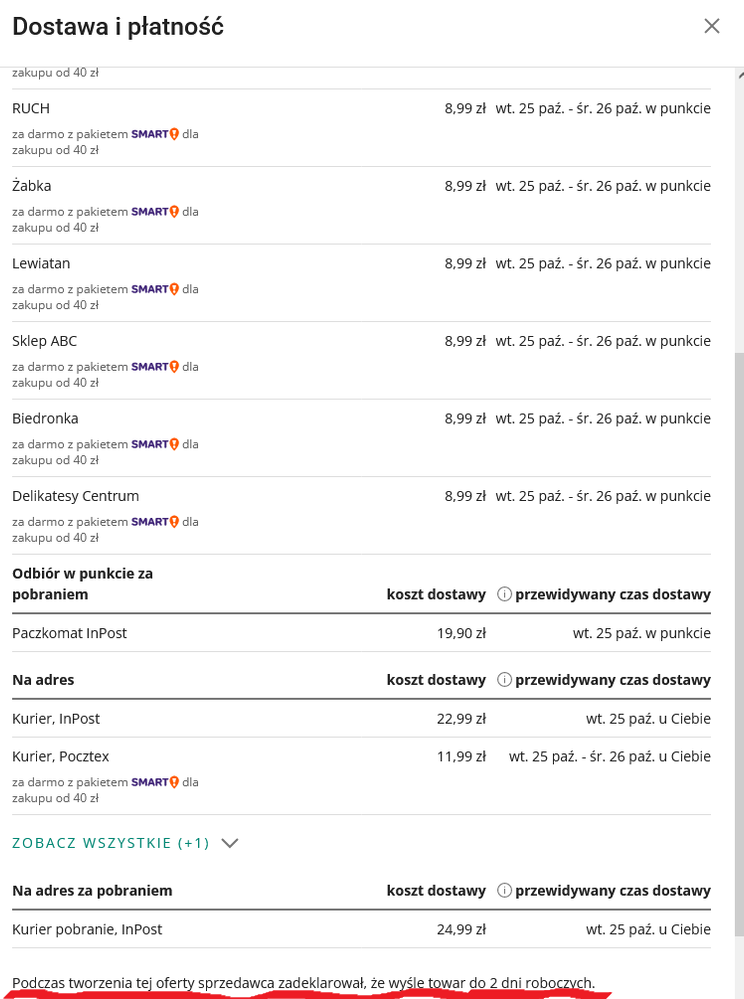Click delivery time info icon in Na adres header

point(505,680)
